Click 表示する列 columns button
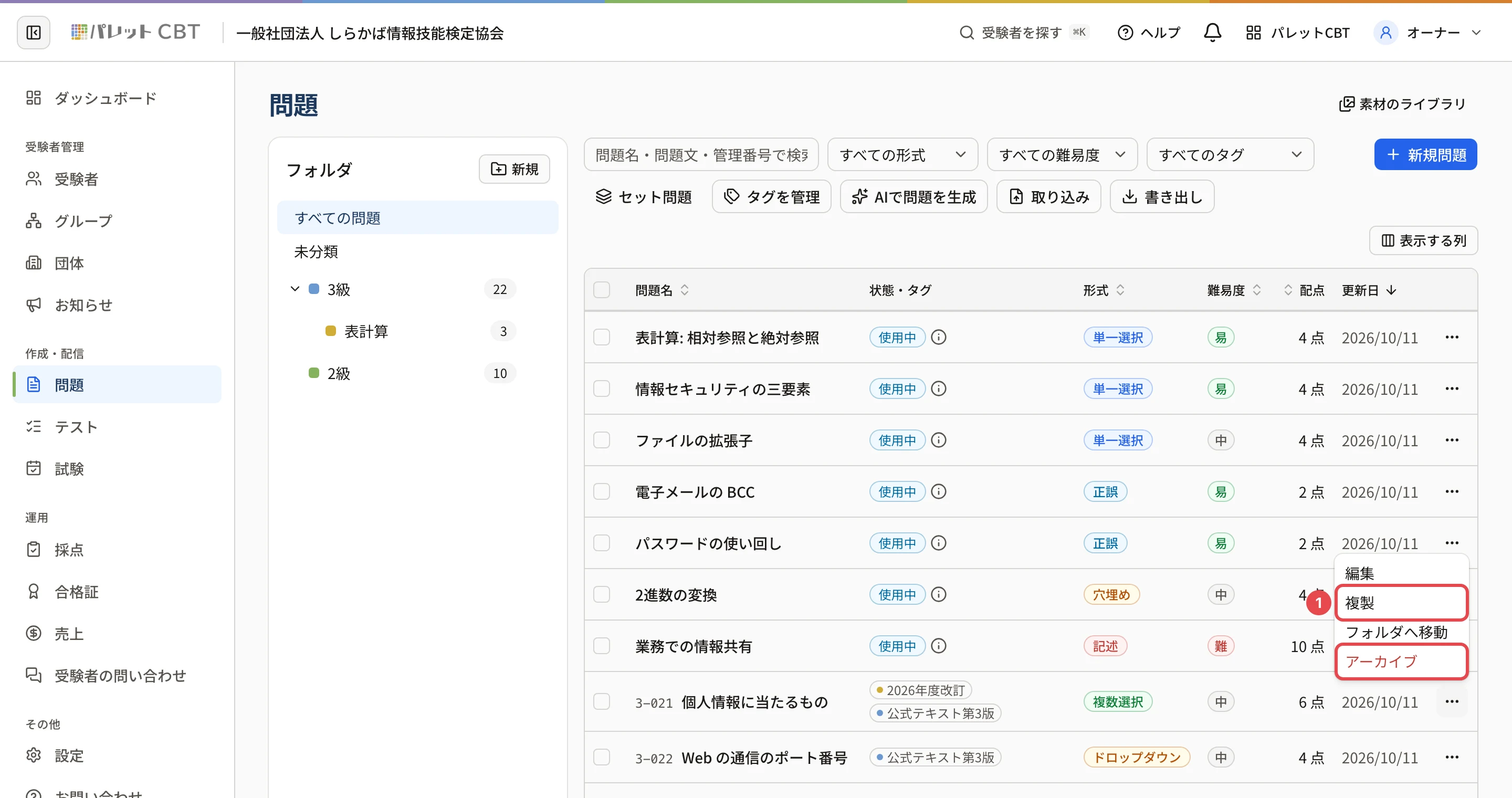 [1423, 240]
